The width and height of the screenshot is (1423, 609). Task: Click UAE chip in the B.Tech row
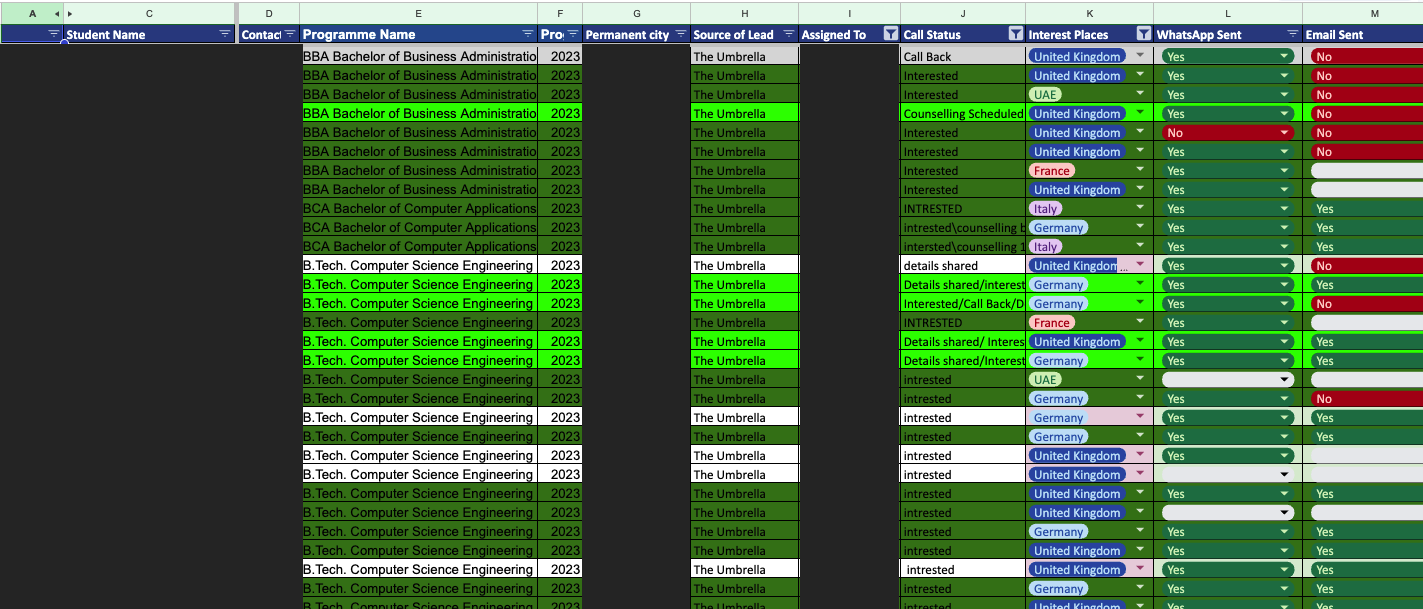[1045, 379]
